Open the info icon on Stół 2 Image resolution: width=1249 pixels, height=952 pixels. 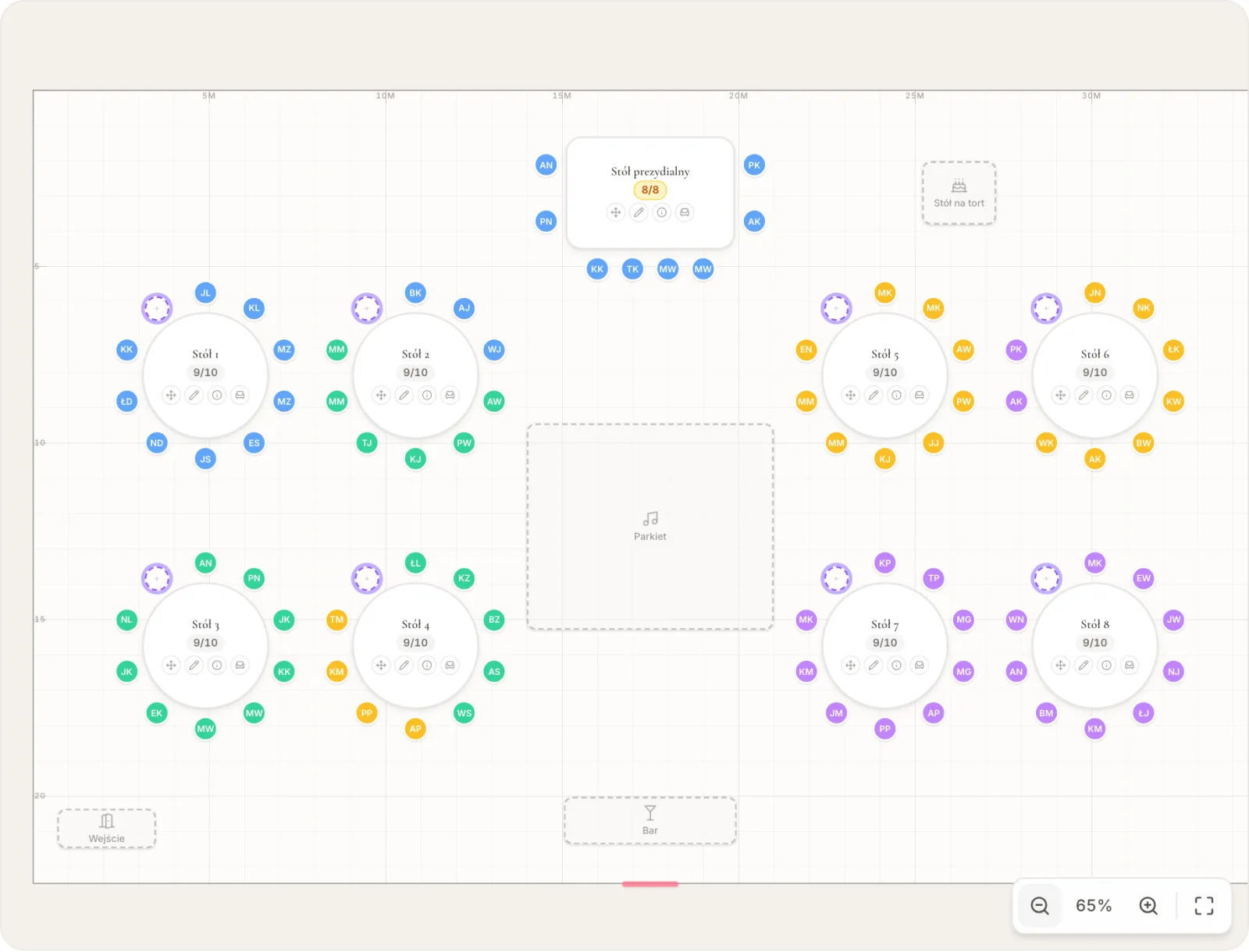pyautogui.click(x=427, y=395)
